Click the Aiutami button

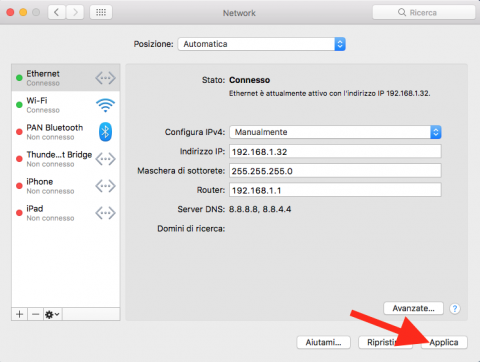pos(323,342)
